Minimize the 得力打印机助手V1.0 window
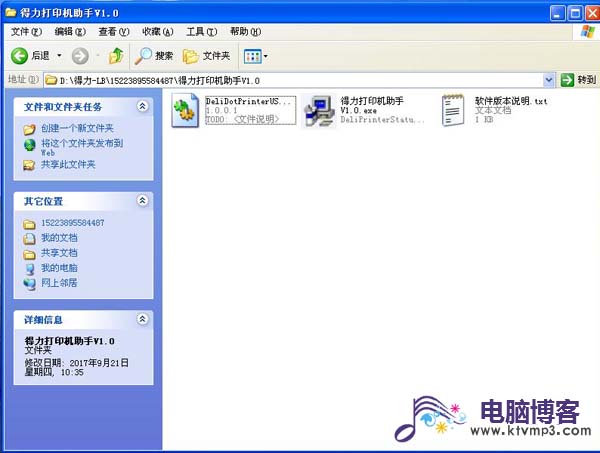 pos(557,13)
